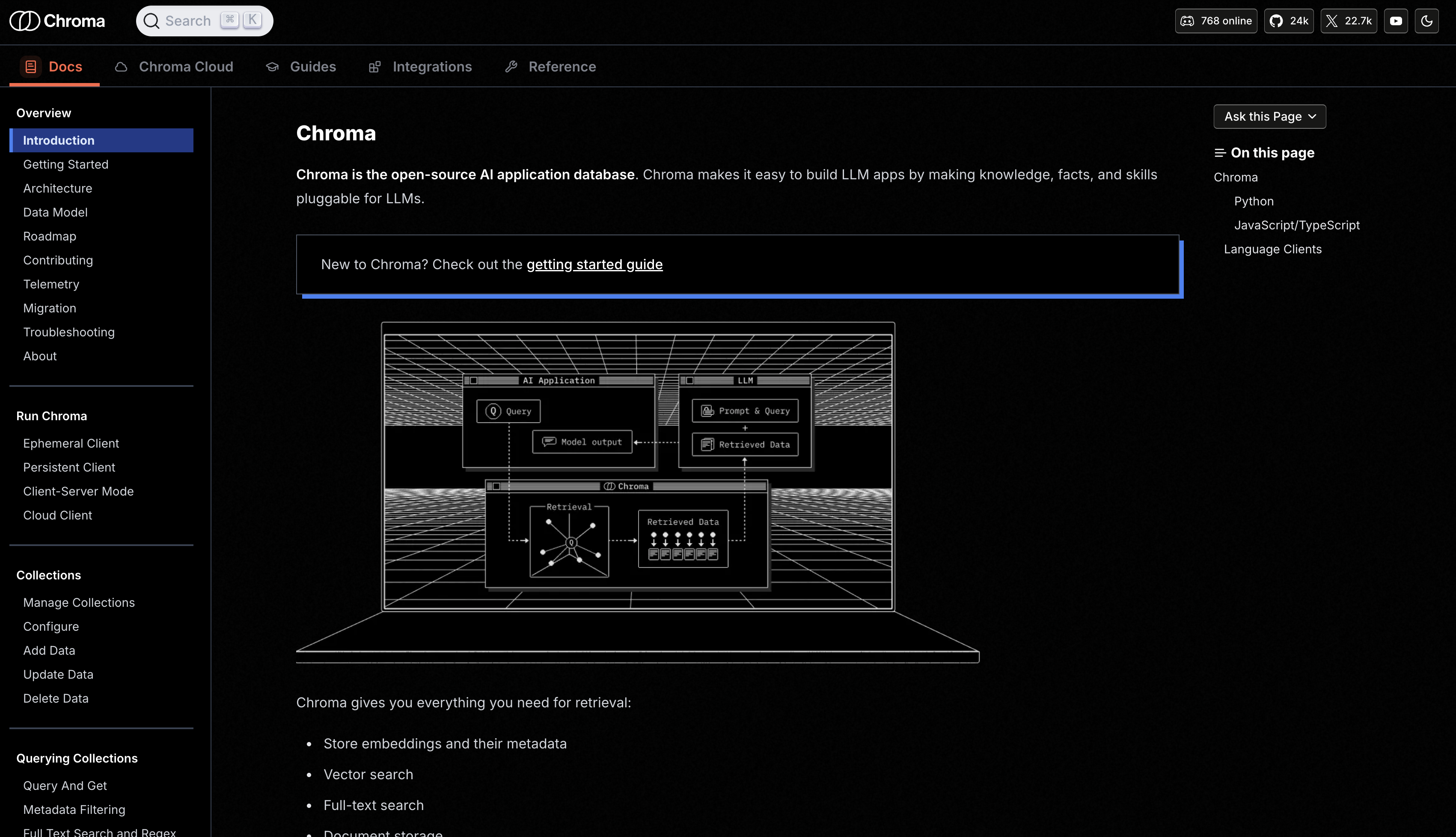This screenshot has height=837, width=1456.
Task: Click the Search input field
Action: click(x=188, y=21)
